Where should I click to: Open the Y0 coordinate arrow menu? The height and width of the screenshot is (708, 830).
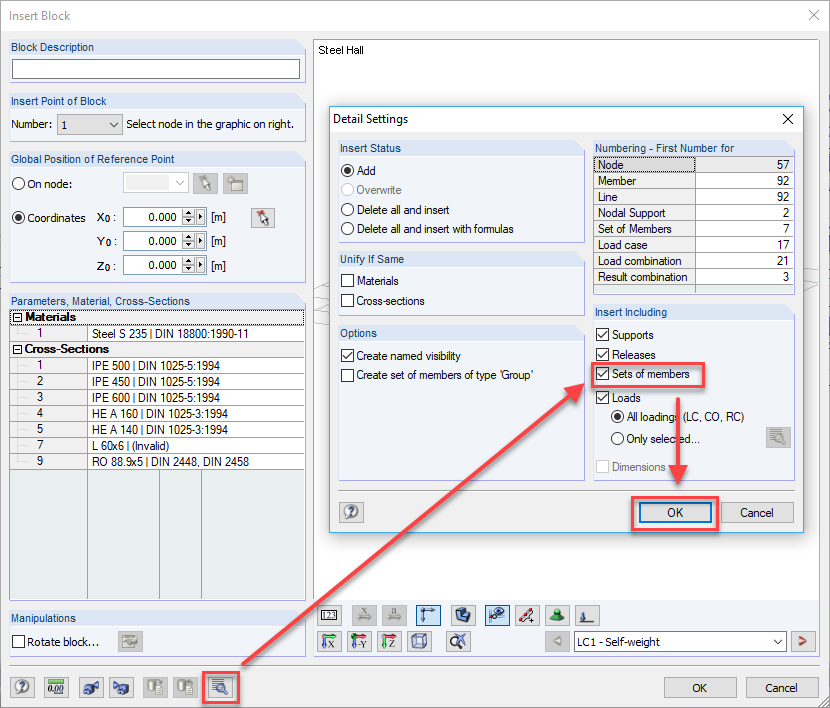click(201, 241)
